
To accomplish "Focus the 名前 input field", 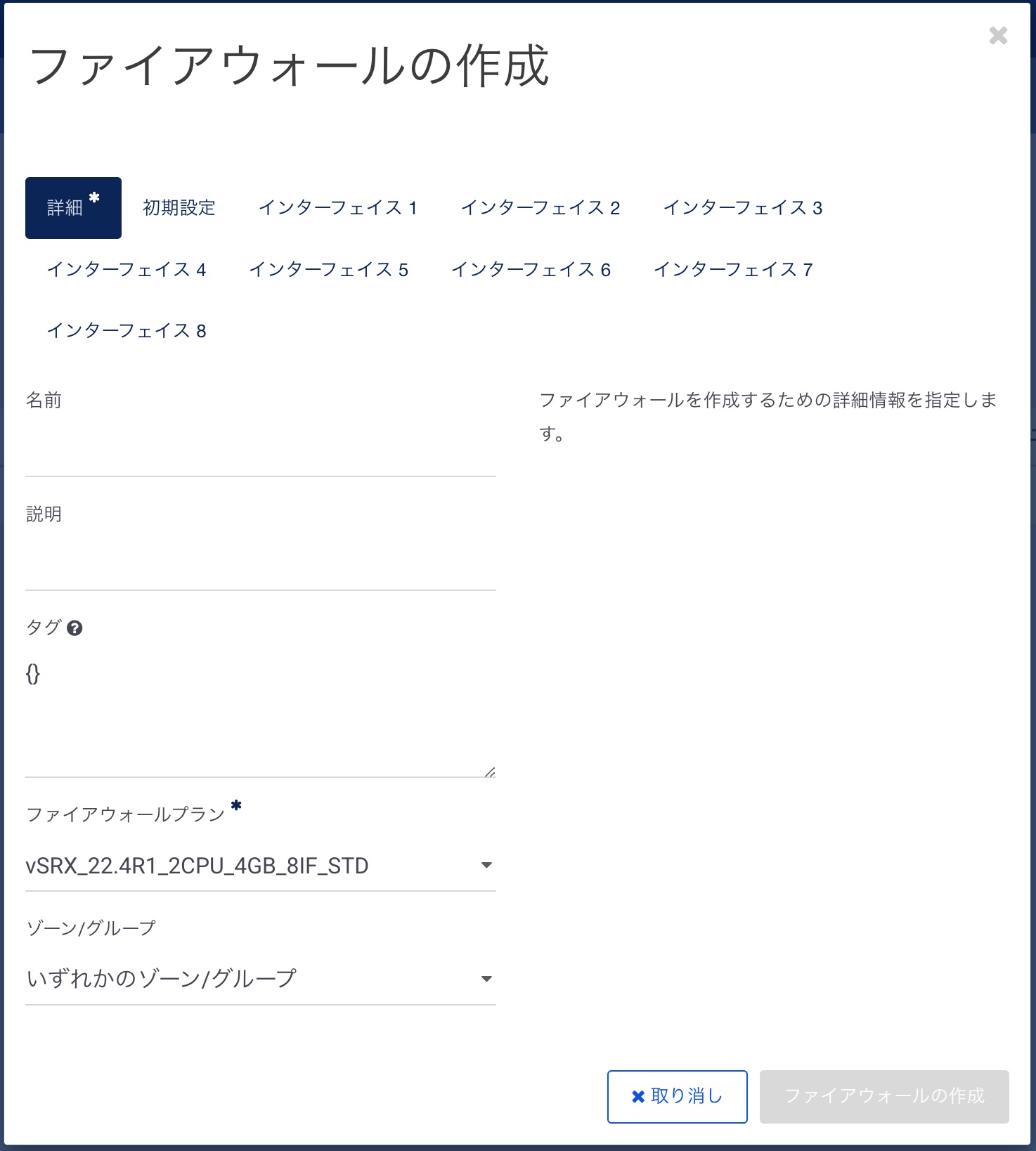I will (261, 451).
